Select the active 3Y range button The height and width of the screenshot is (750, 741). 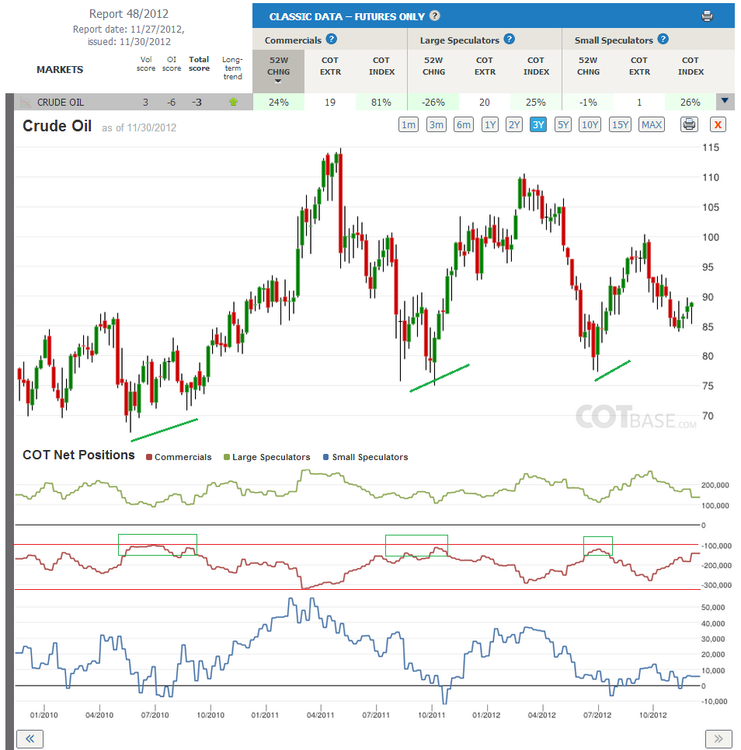pos(538,125)
